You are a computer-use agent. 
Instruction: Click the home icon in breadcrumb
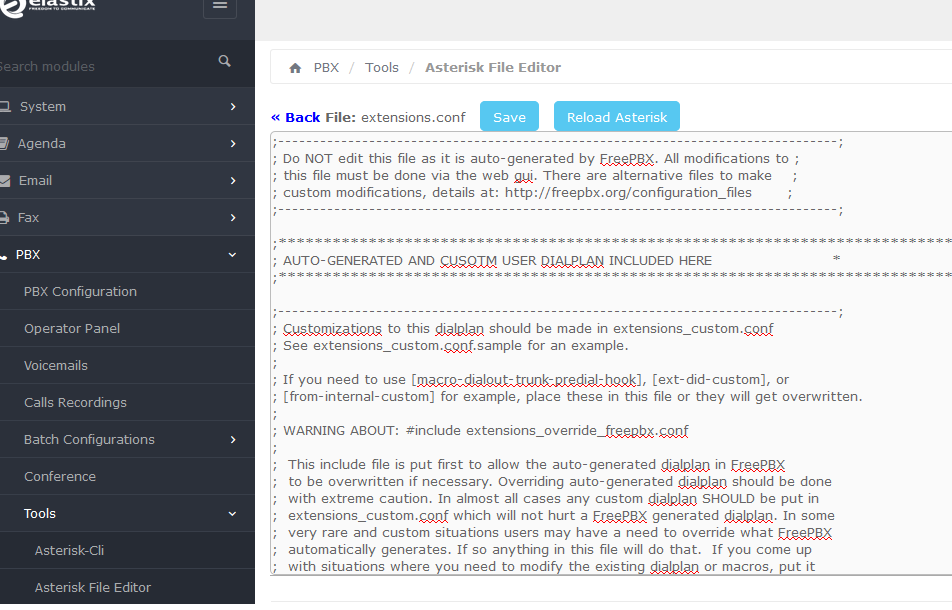pos(295,68)
